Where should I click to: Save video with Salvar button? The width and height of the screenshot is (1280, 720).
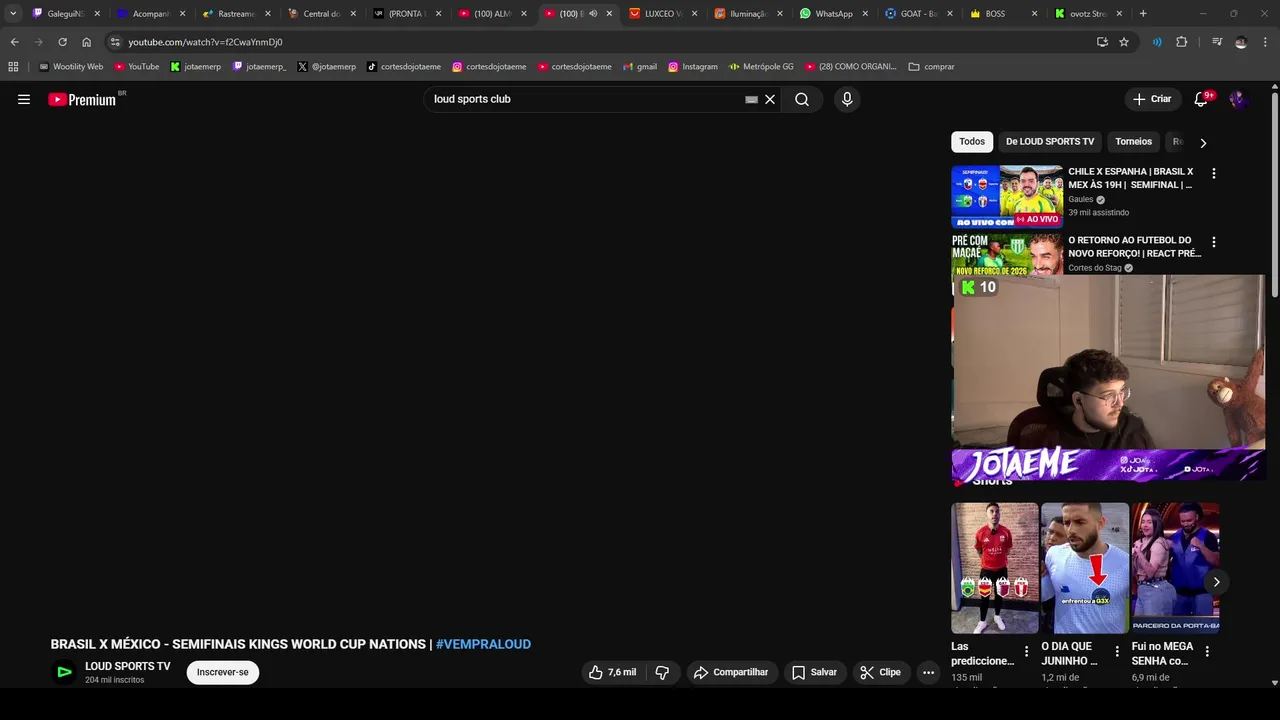coord(815,672)
